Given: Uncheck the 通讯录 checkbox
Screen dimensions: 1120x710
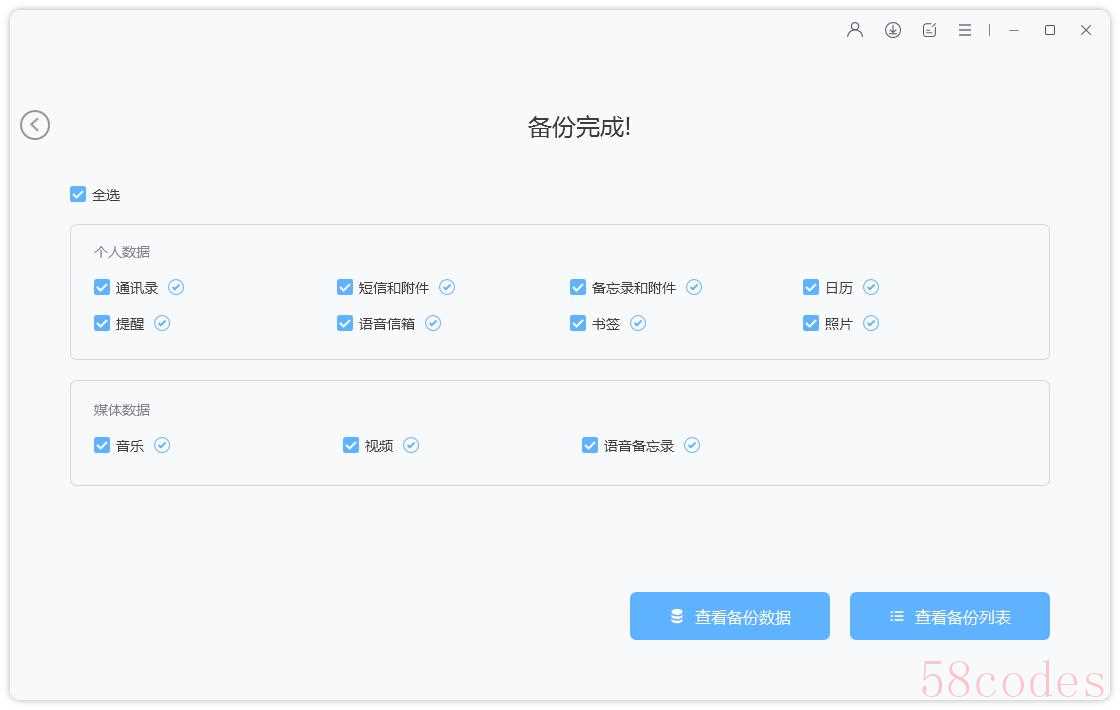Looking at the screenshot, I should [x=101, y=287].
